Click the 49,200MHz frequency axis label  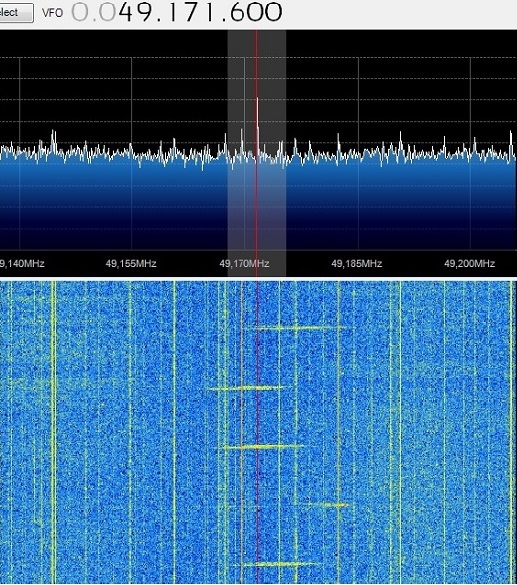click(469, 264)
